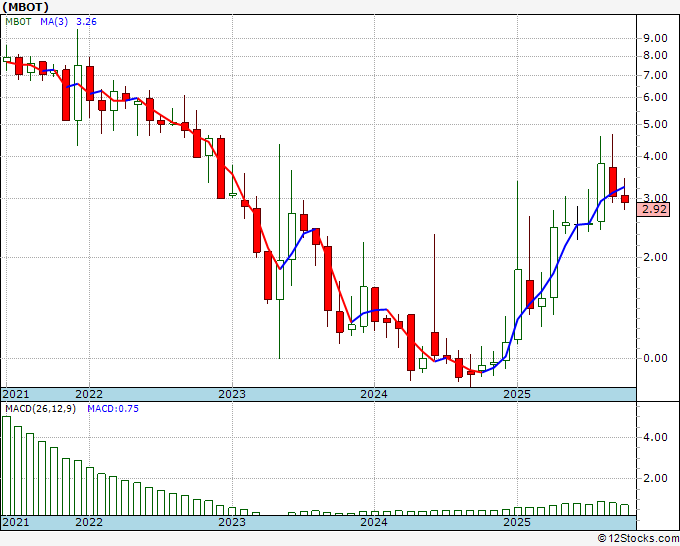The height and width of the screenshot is (546, 680).
Task: Click the MACD(26,12,9) indicator label
Action: 40,409
